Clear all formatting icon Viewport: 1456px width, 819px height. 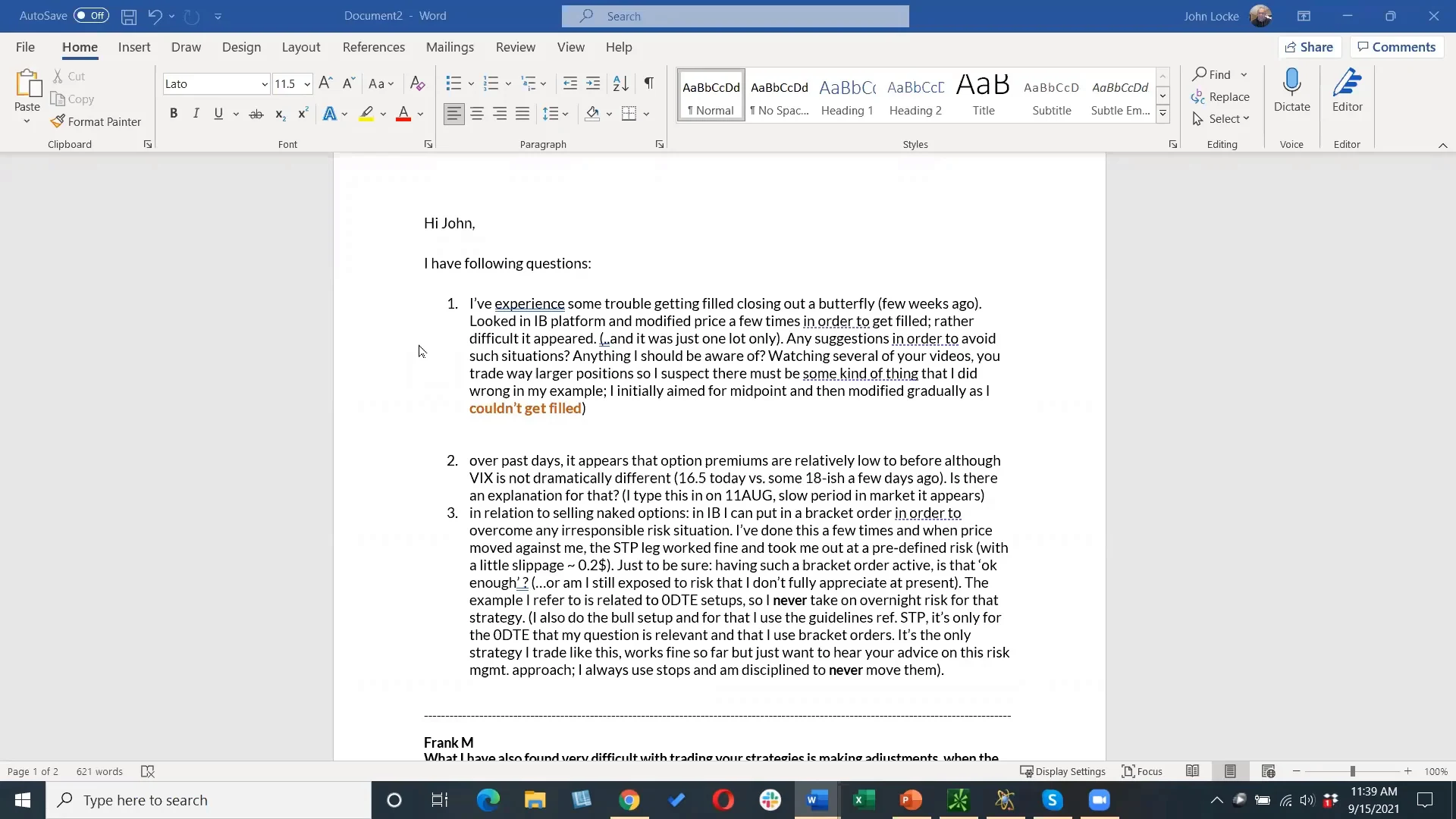417,83
